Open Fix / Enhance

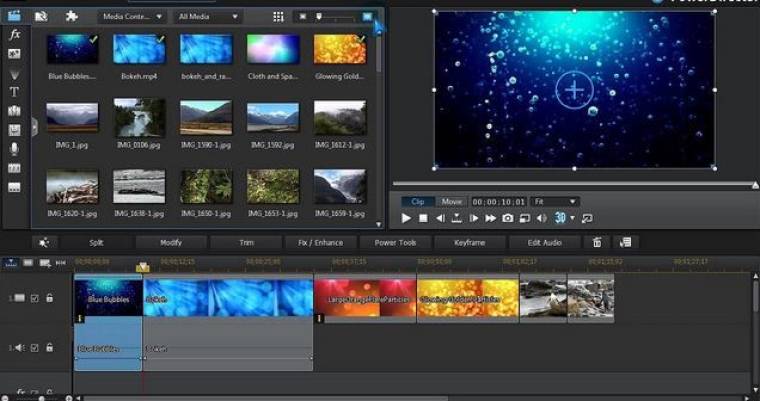320,242
